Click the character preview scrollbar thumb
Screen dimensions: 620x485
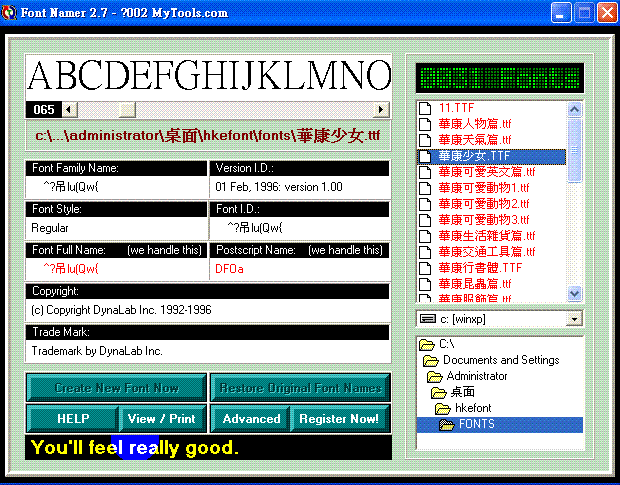(127, 109)
